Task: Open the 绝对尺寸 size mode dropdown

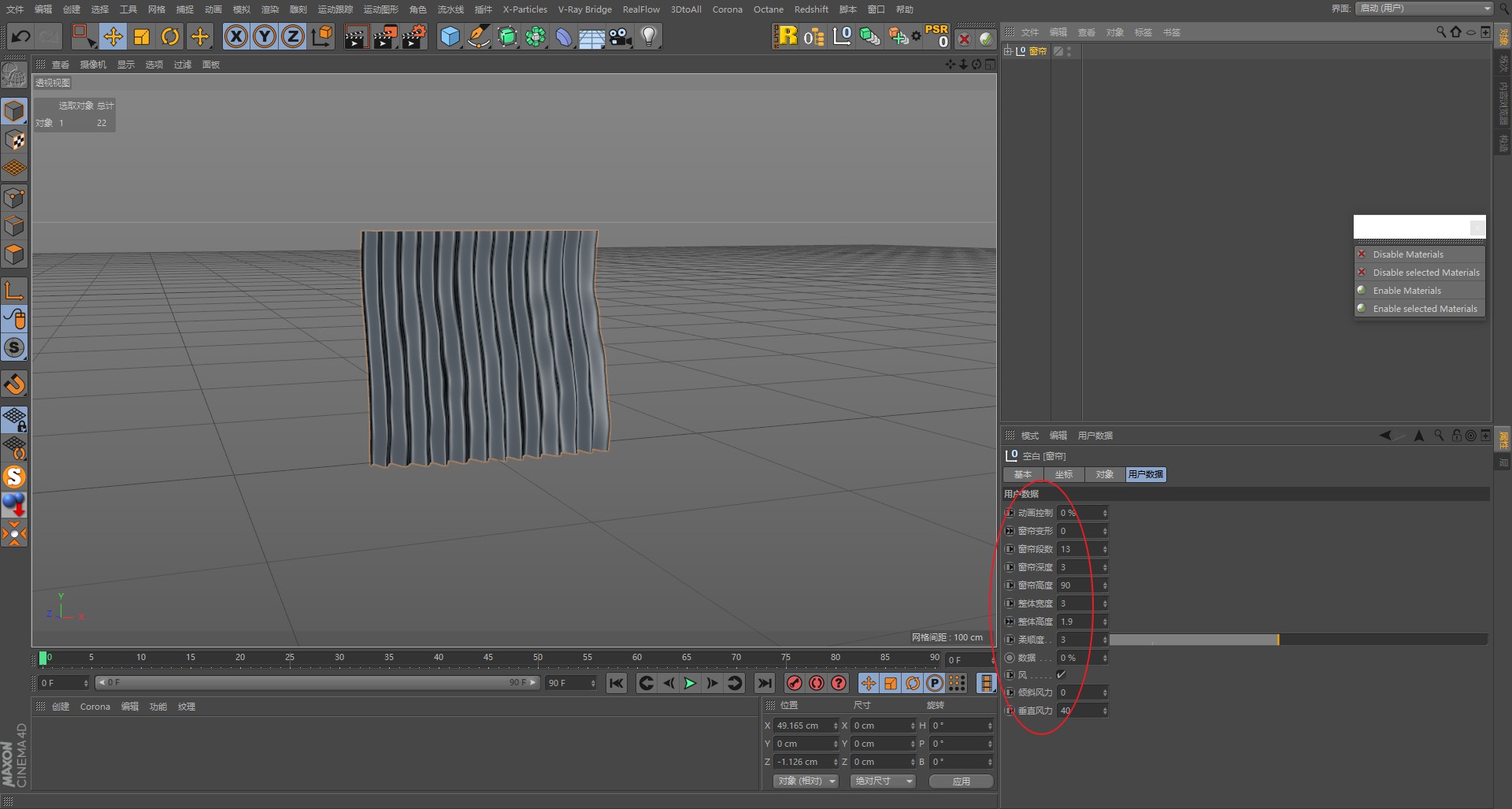Action: [883, 781]
